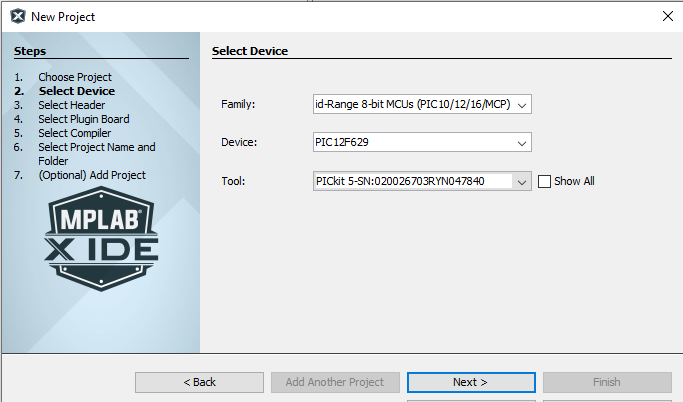Expand the Tool dropdown arrow
The width and height of the screenshot is (683, 402).
[522, 181]
